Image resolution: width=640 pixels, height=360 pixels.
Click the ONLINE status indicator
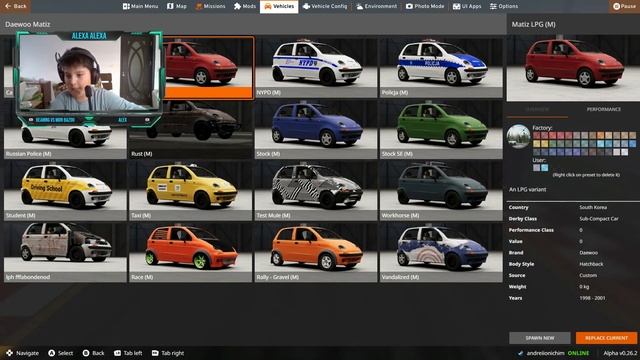tap(578, 353)
